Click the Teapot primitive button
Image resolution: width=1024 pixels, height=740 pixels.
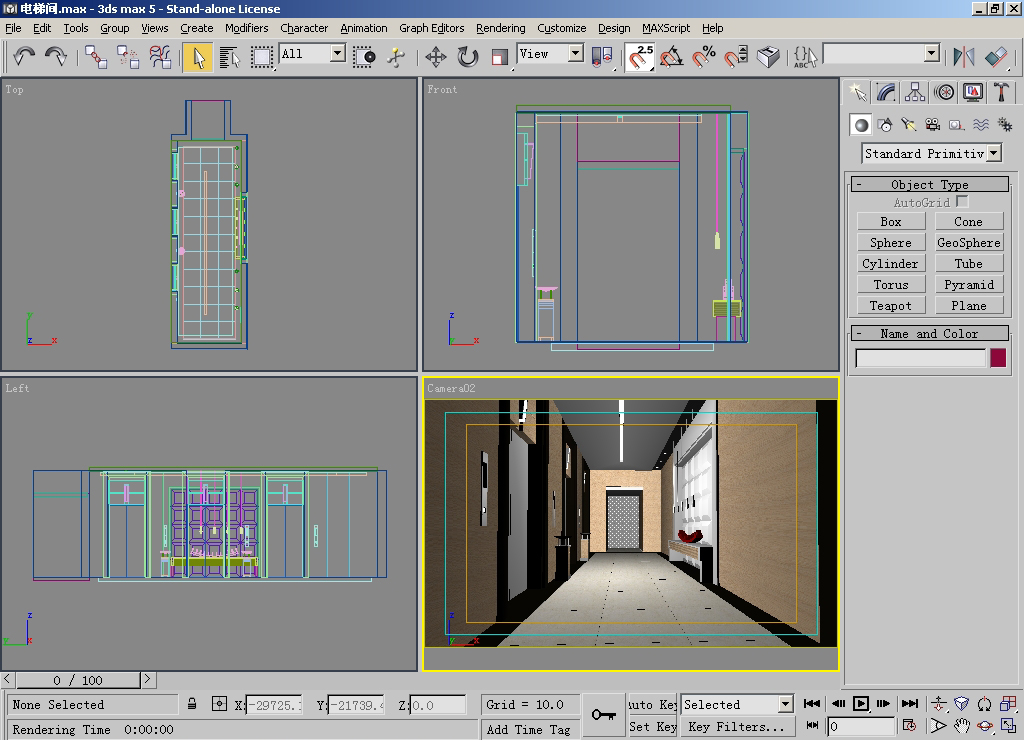pos(890,306)
